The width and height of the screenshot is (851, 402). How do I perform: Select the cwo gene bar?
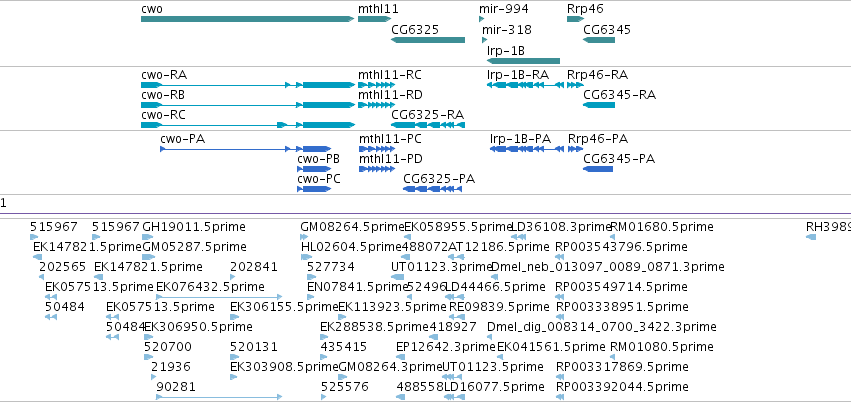click(x=247, y=19)
